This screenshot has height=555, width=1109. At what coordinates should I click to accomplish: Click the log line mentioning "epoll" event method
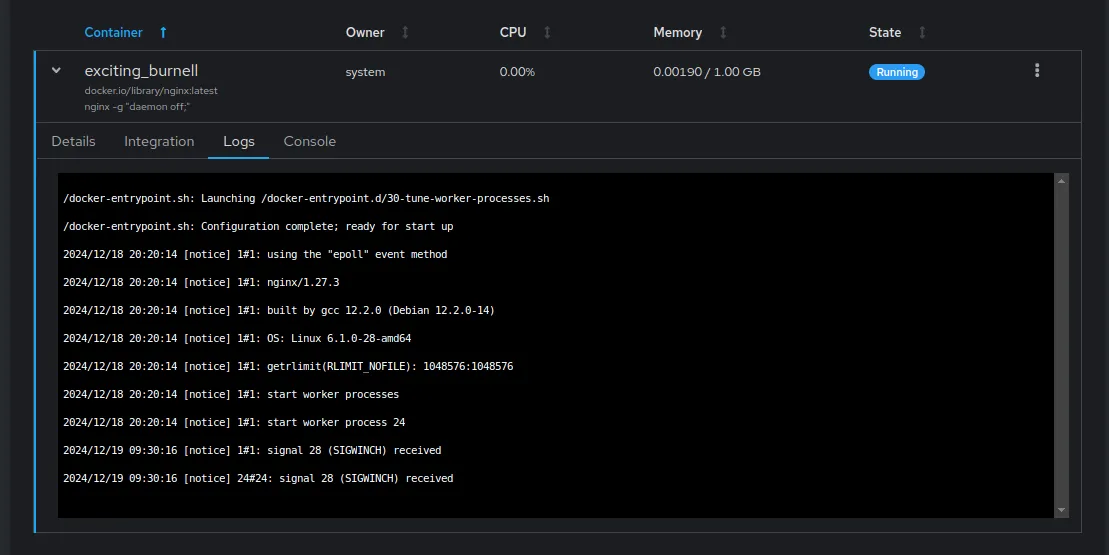click(x=255, y=255)
